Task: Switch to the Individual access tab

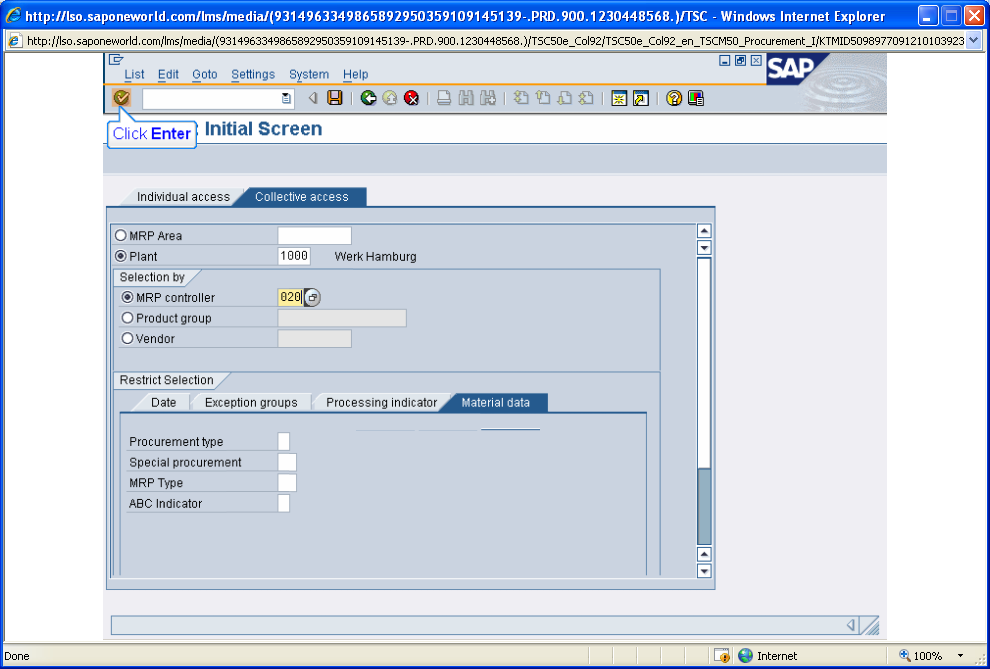Action: (x=183, y=197)
